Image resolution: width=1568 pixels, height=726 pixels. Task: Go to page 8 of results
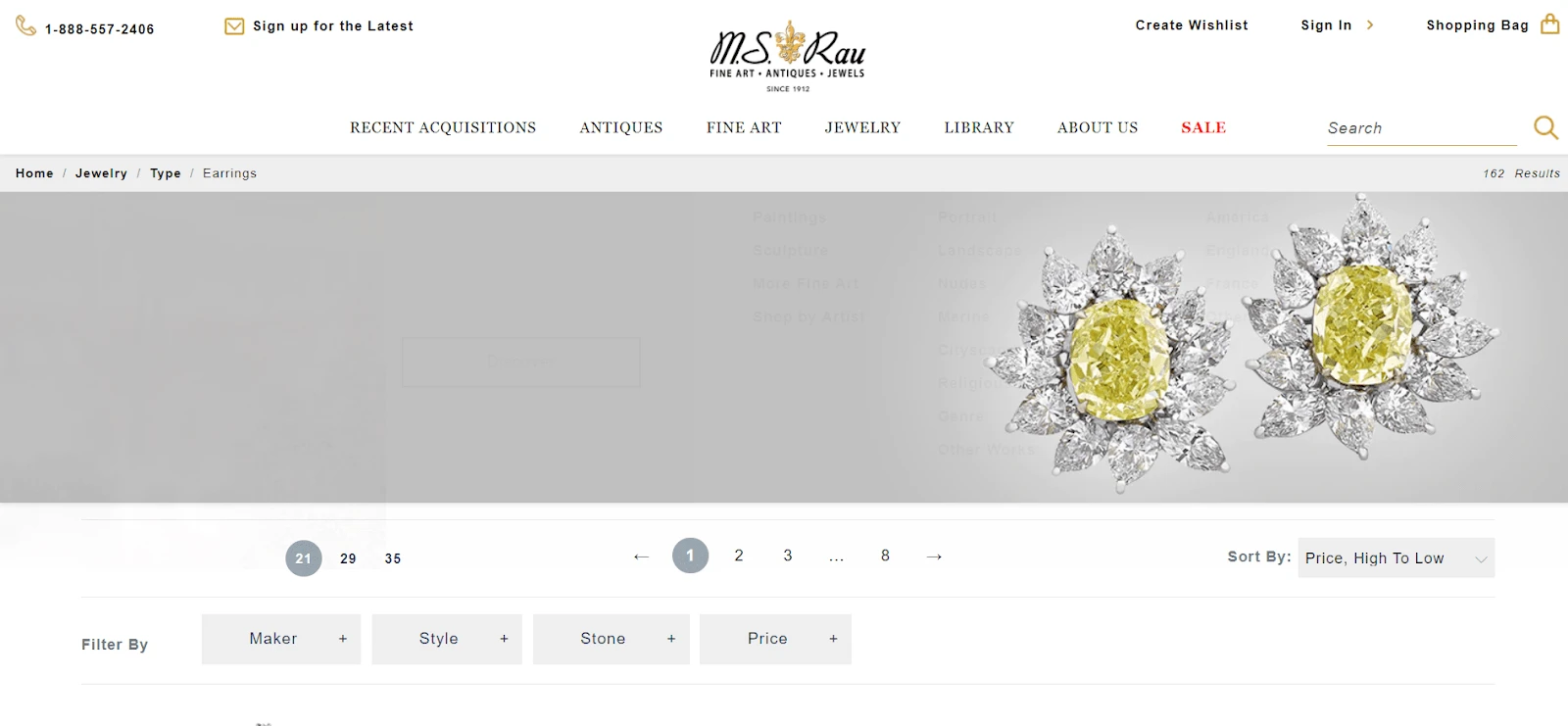point(885,556)
